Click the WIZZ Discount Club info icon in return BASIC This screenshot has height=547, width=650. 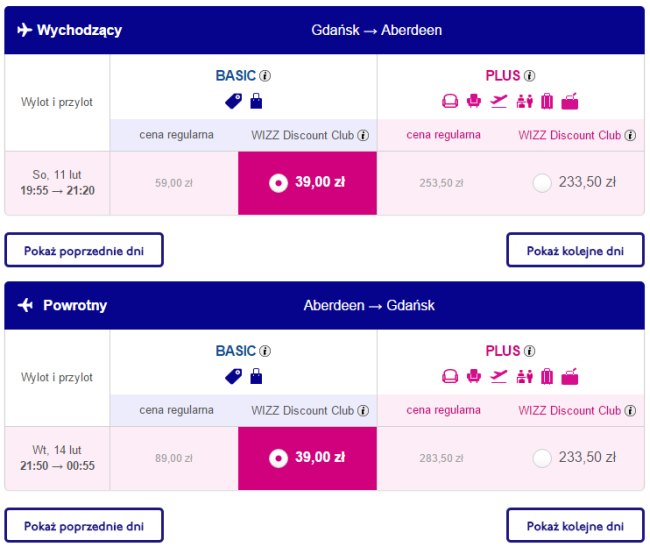[363, 411]
